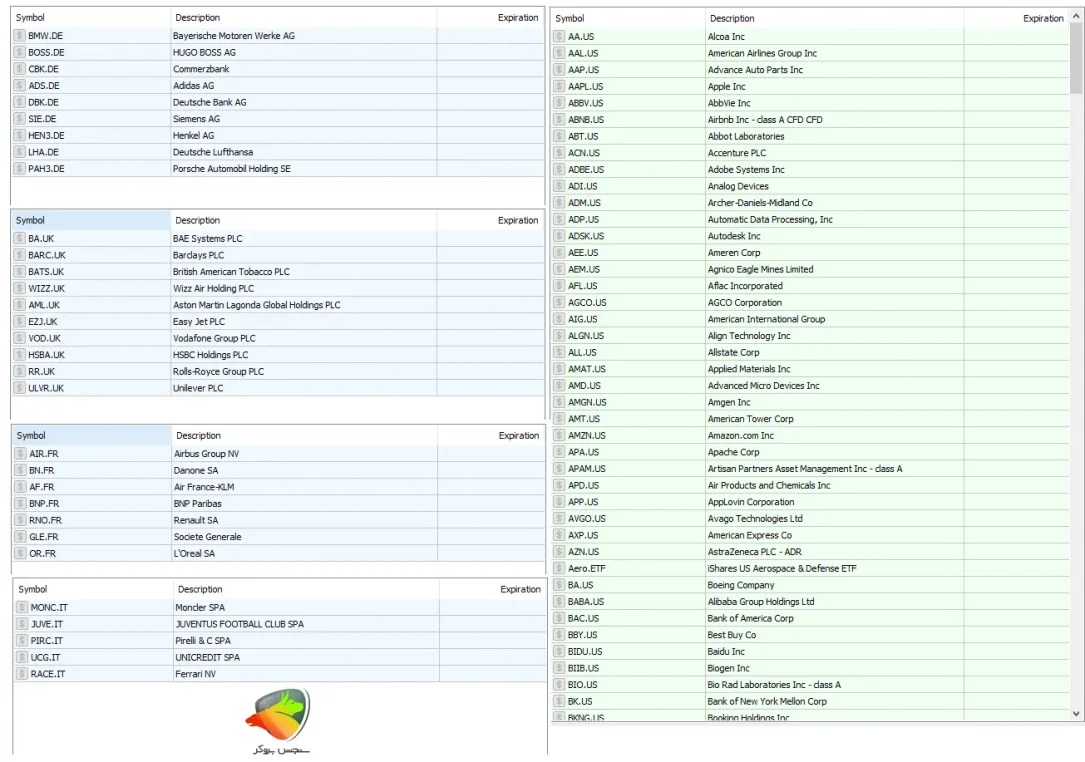Click the US list vertical scrollbar thumb
Viewport: 1085px width, 762px height.
pyautogui.click(x=1076, y=58)
